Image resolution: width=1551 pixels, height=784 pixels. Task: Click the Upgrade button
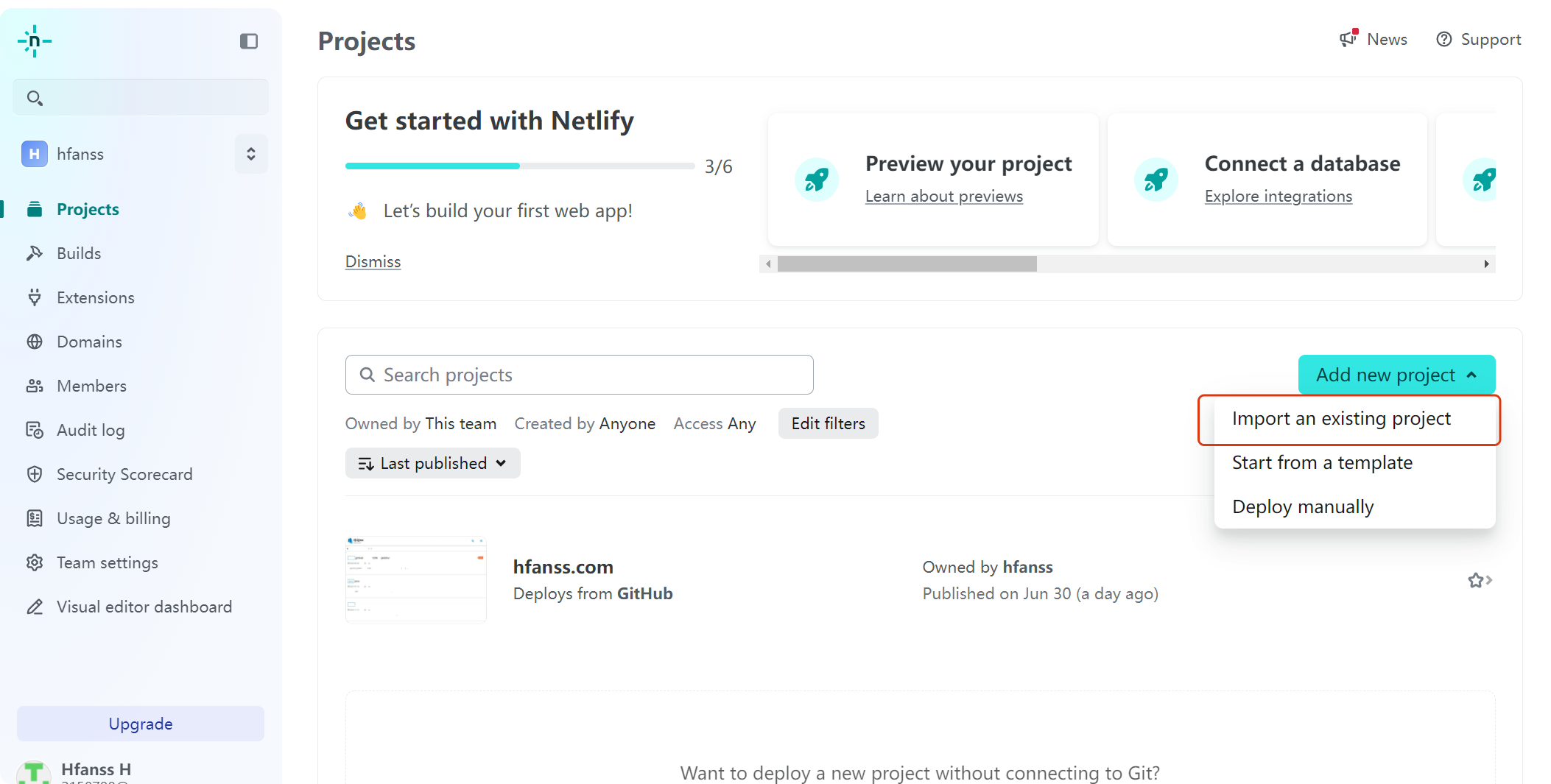[141, 724]
